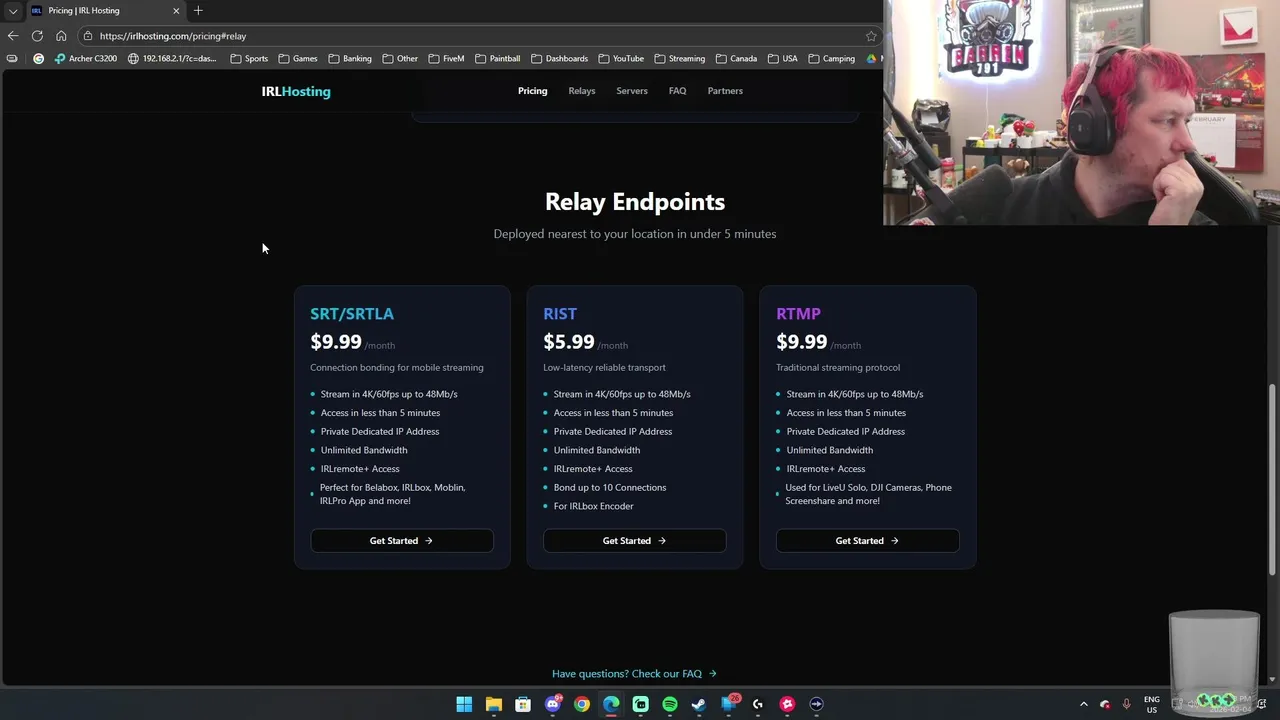Viewport: 1280px width, 720px height.
Task: Switch to Microsoft Edge in the taskbar
Action: tap(611, 704)
